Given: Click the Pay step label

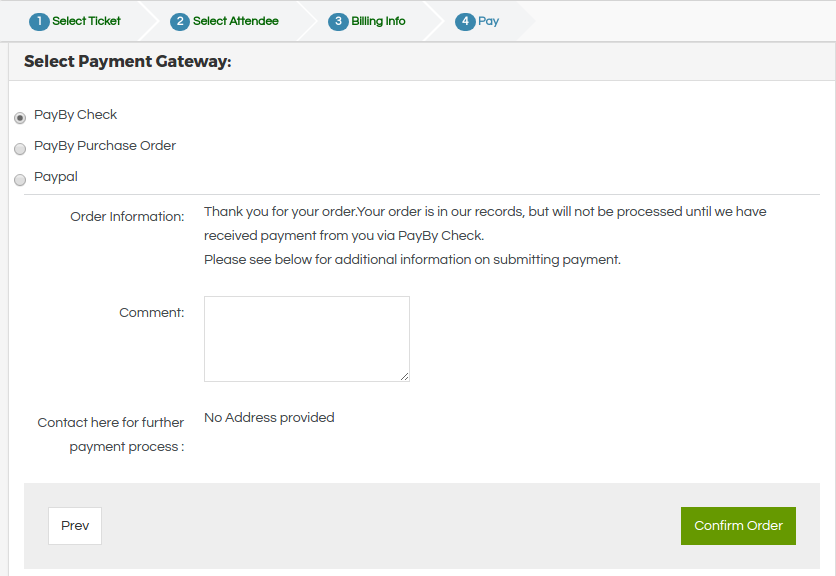Looking at the screenshot, I should 489,21.
